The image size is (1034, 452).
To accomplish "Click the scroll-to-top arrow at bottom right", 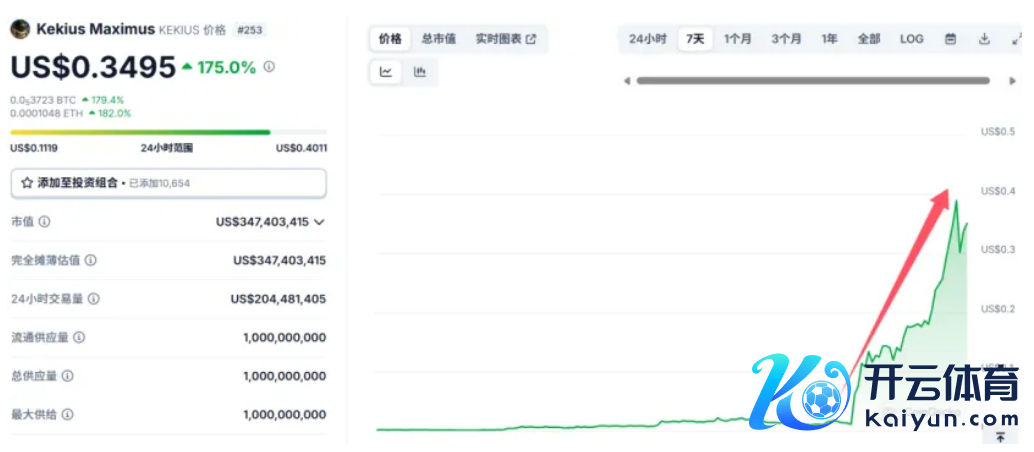I will (1000, 437).
